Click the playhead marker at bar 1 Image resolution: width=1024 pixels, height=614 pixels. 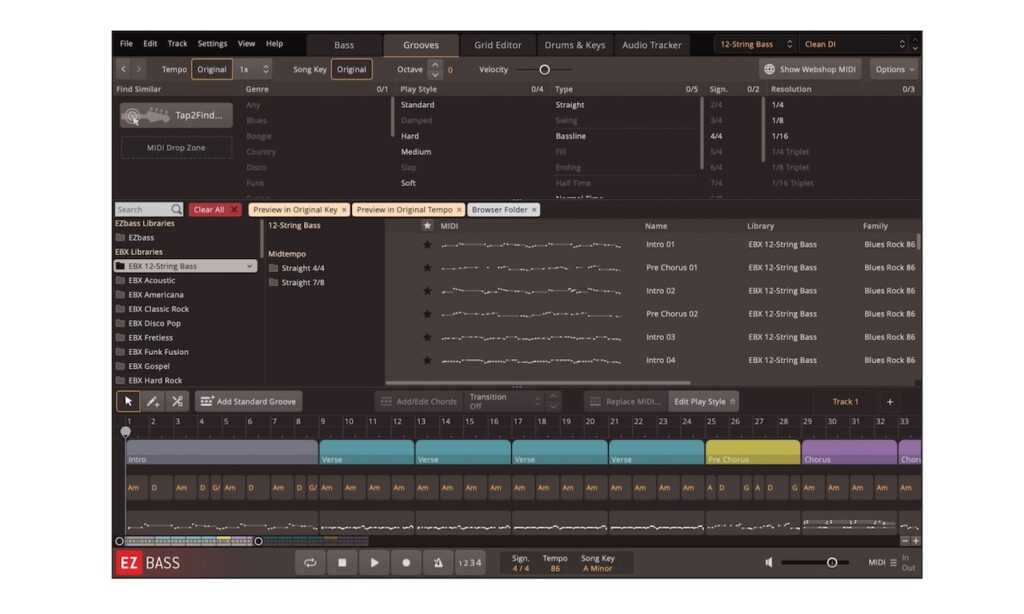click(x=125, y=431)
